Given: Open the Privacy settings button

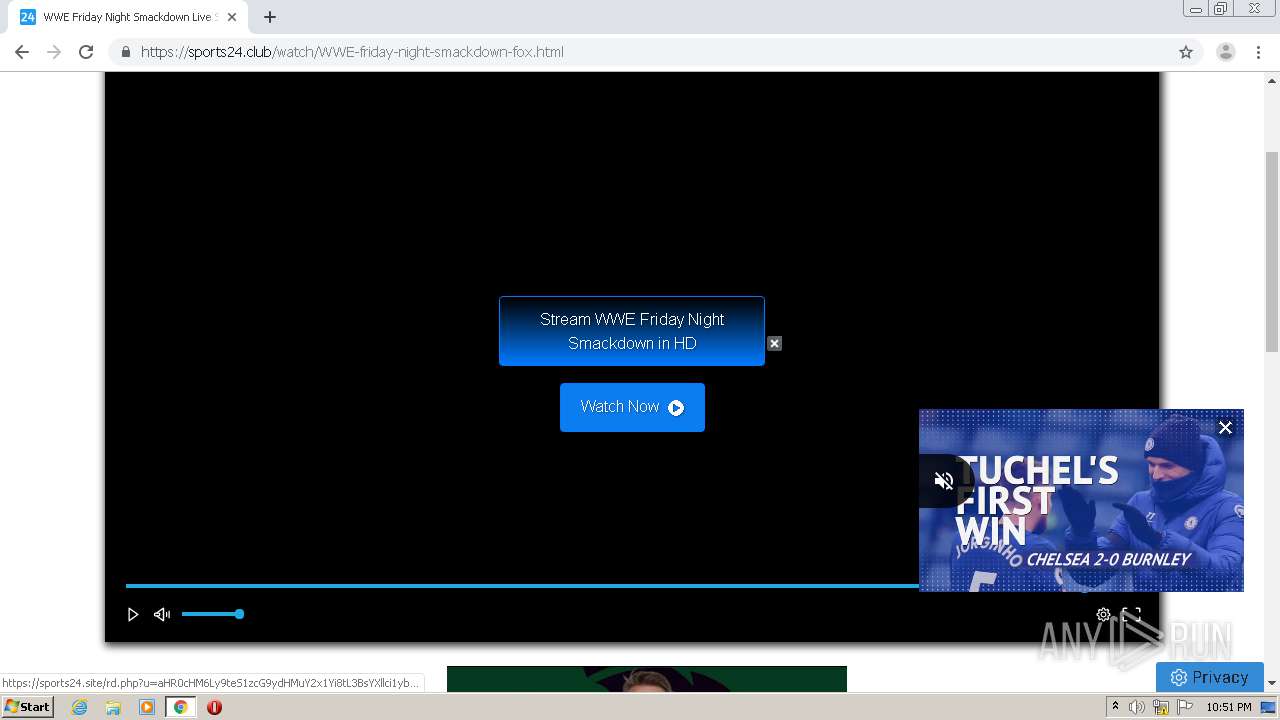Looking at the screenshot, I should (1210, 677).
